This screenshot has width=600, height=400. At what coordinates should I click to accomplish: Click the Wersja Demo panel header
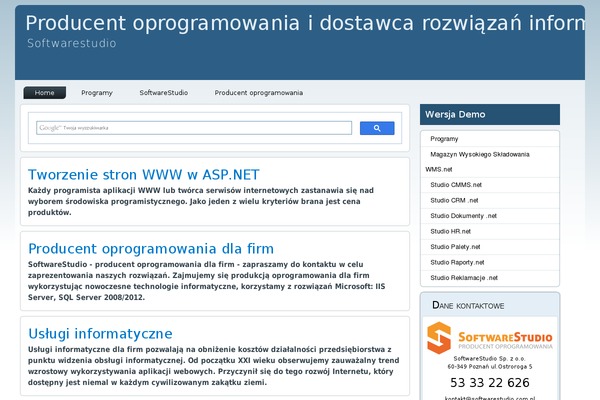(490, 114)
